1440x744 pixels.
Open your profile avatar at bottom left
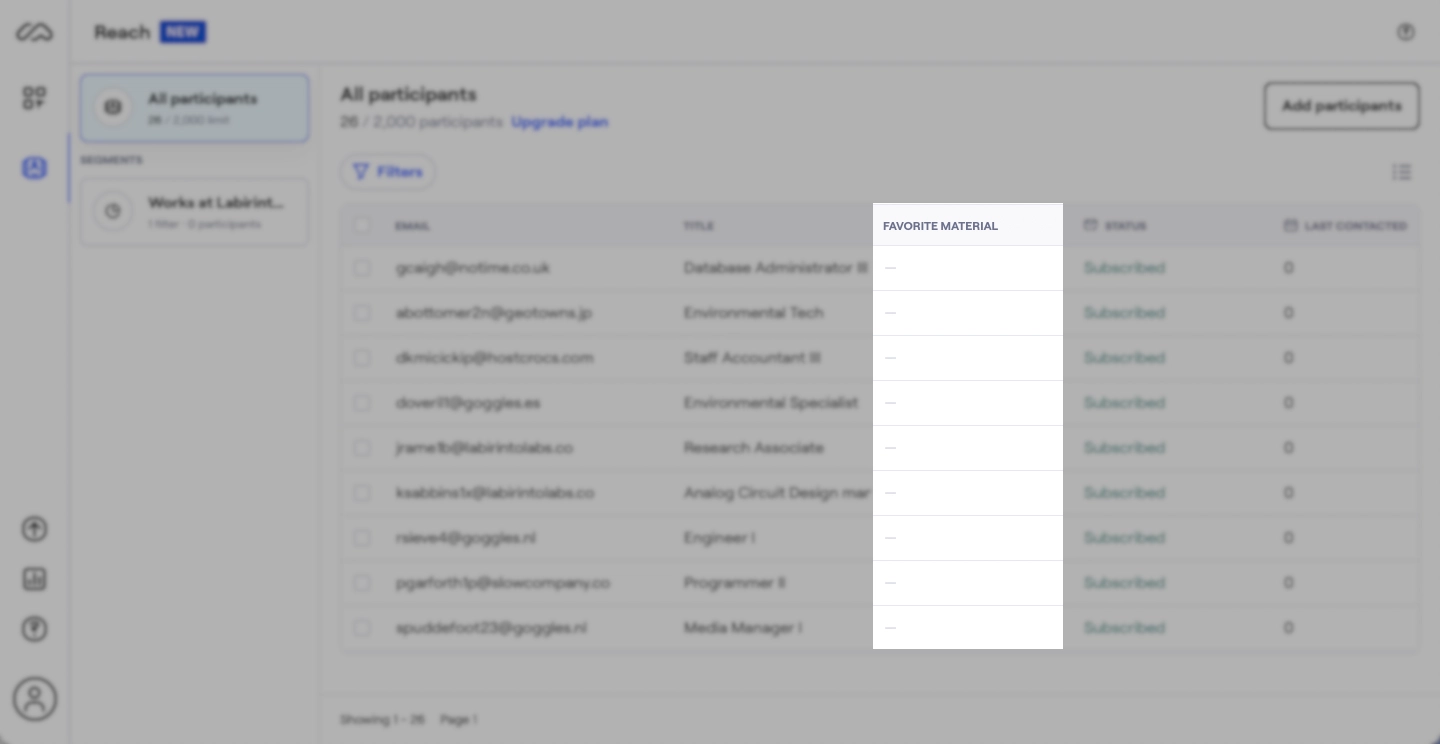pos(35,699)
